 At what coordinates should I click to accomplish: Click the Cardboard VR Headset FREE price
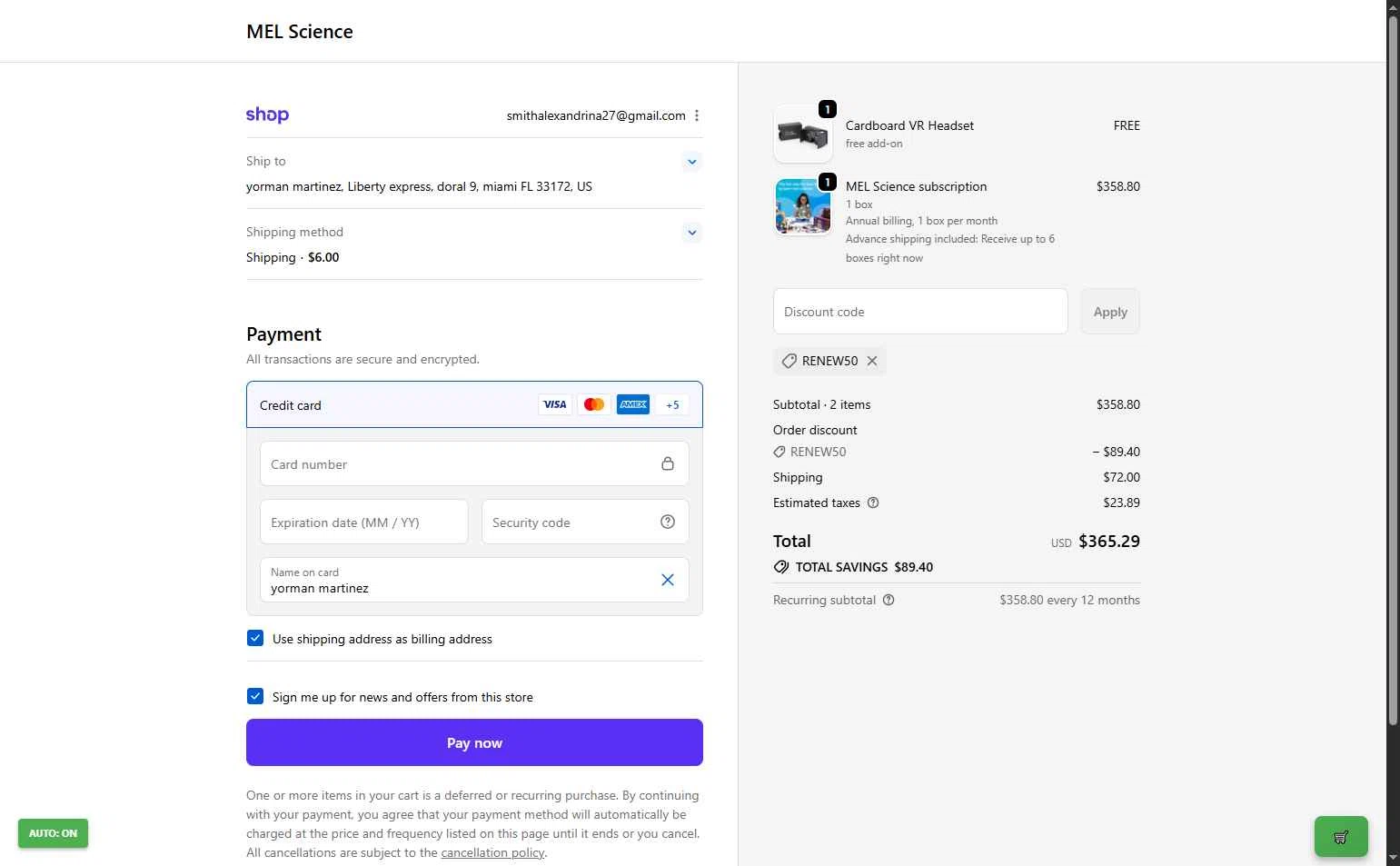[x=1127, y=125]
